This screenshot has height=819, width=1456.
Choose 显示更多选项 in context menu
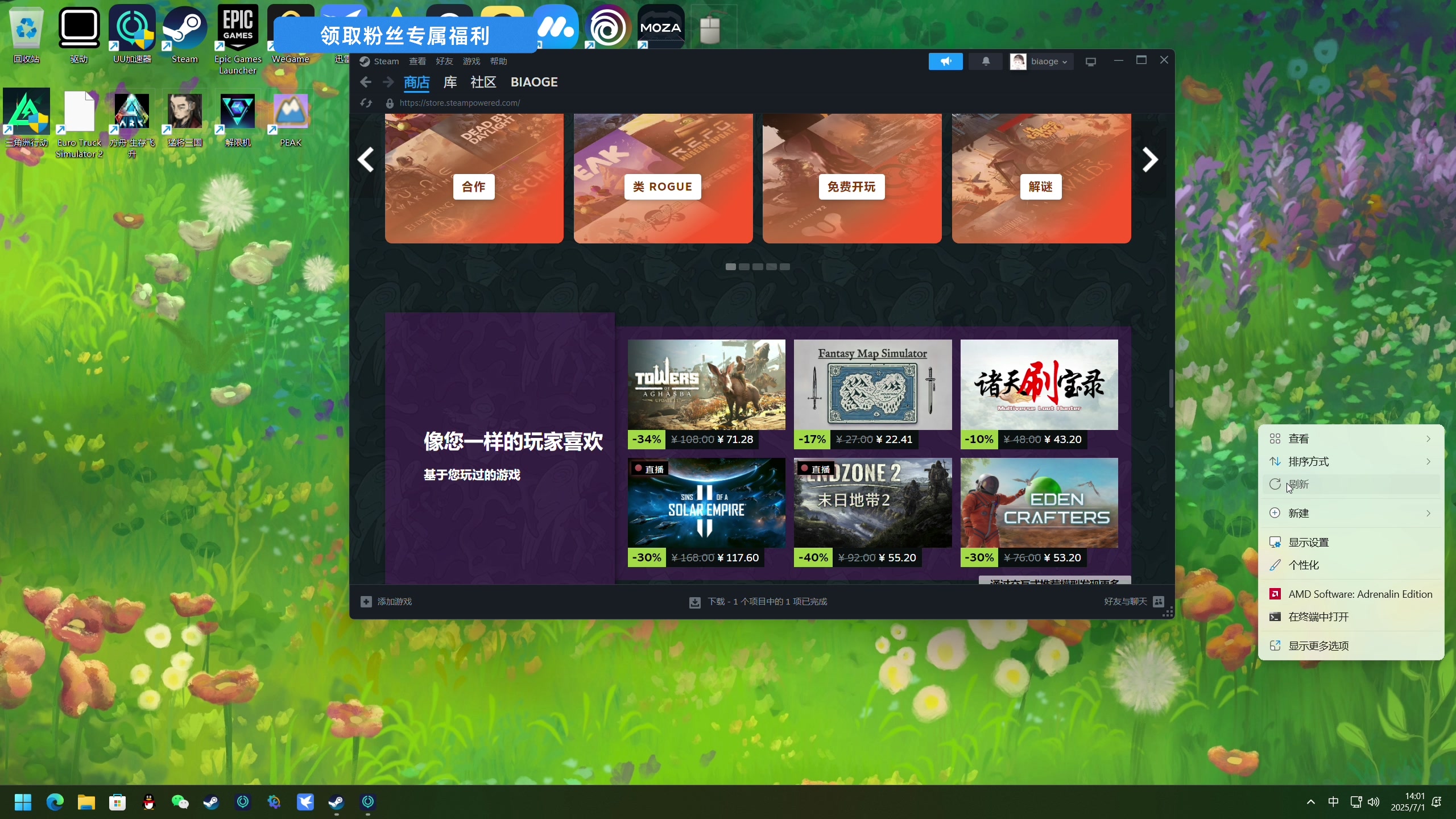(1351, 646)
